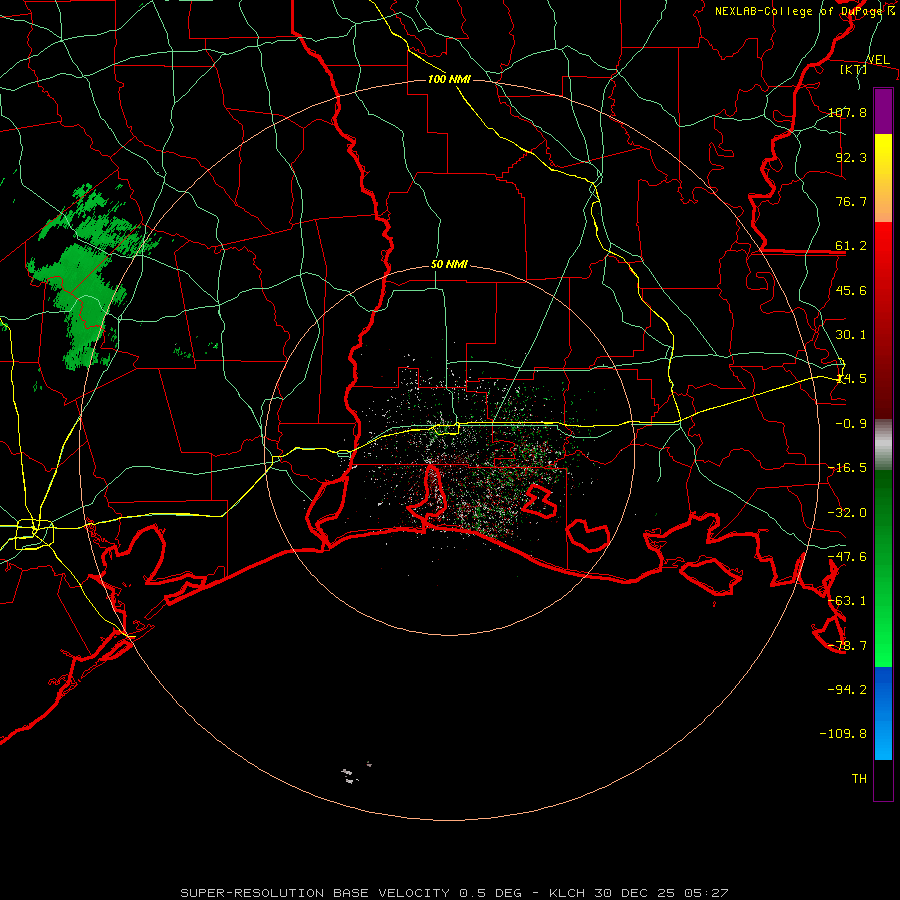This screenshot has height=900, width=900.
Task: Select the 92.3 scale value
Action: coord(851,157)
